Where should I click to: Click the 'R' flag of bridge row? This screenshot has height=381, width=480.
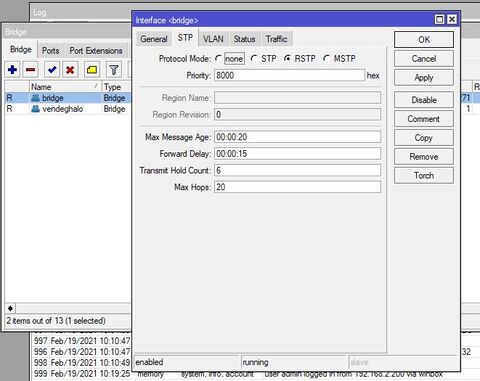pos(9,98)
